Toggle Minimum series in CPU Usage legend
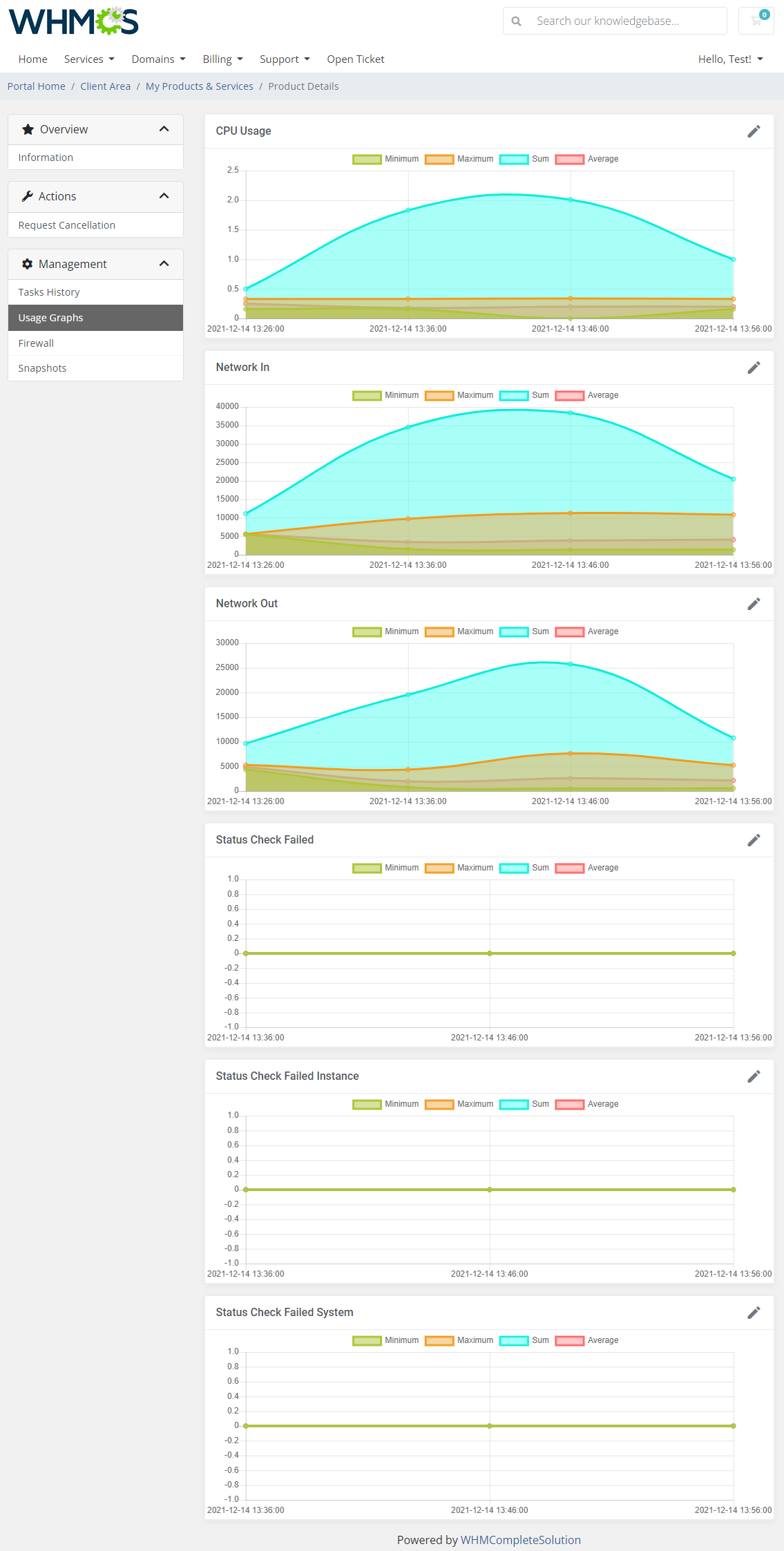784x1551 pixels. [x=385, y=159]
